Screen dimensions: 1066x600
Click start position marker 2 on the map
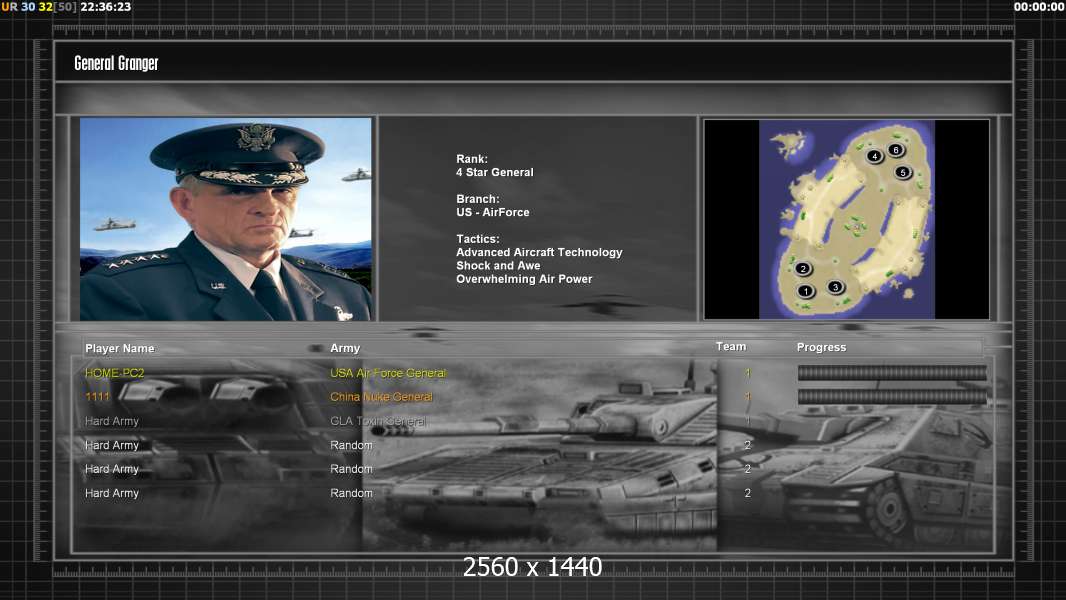click(803, 268)
